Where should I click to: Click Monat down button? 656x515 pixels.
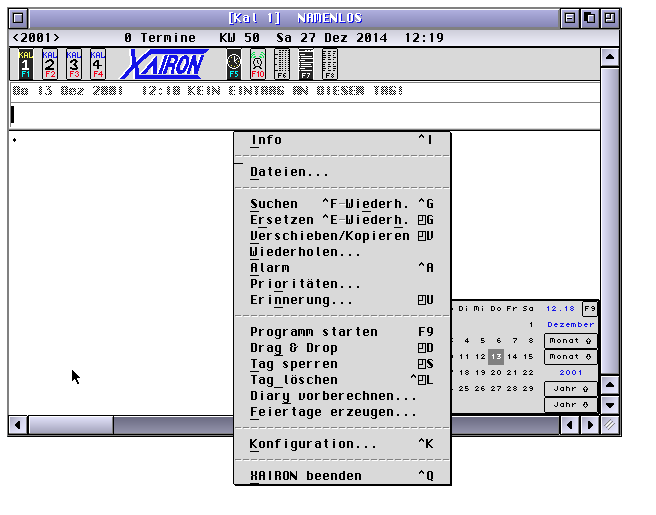(570, 356)
